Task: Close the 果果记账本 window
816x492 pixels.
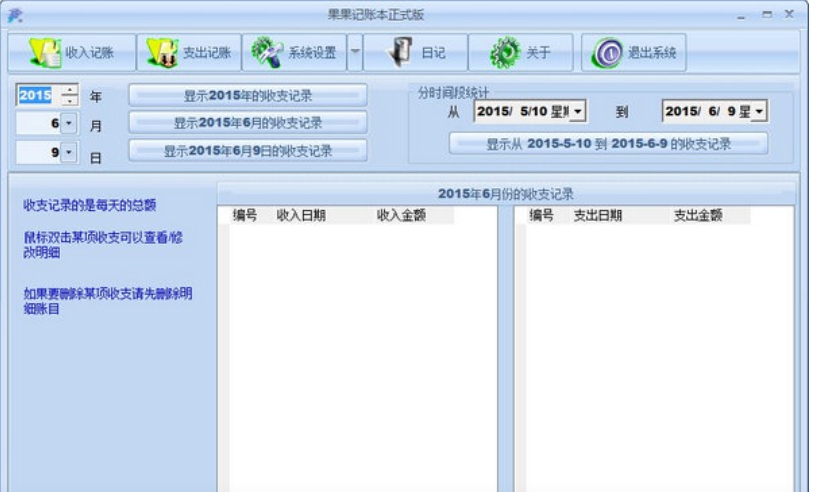Action: pos(789,14)
